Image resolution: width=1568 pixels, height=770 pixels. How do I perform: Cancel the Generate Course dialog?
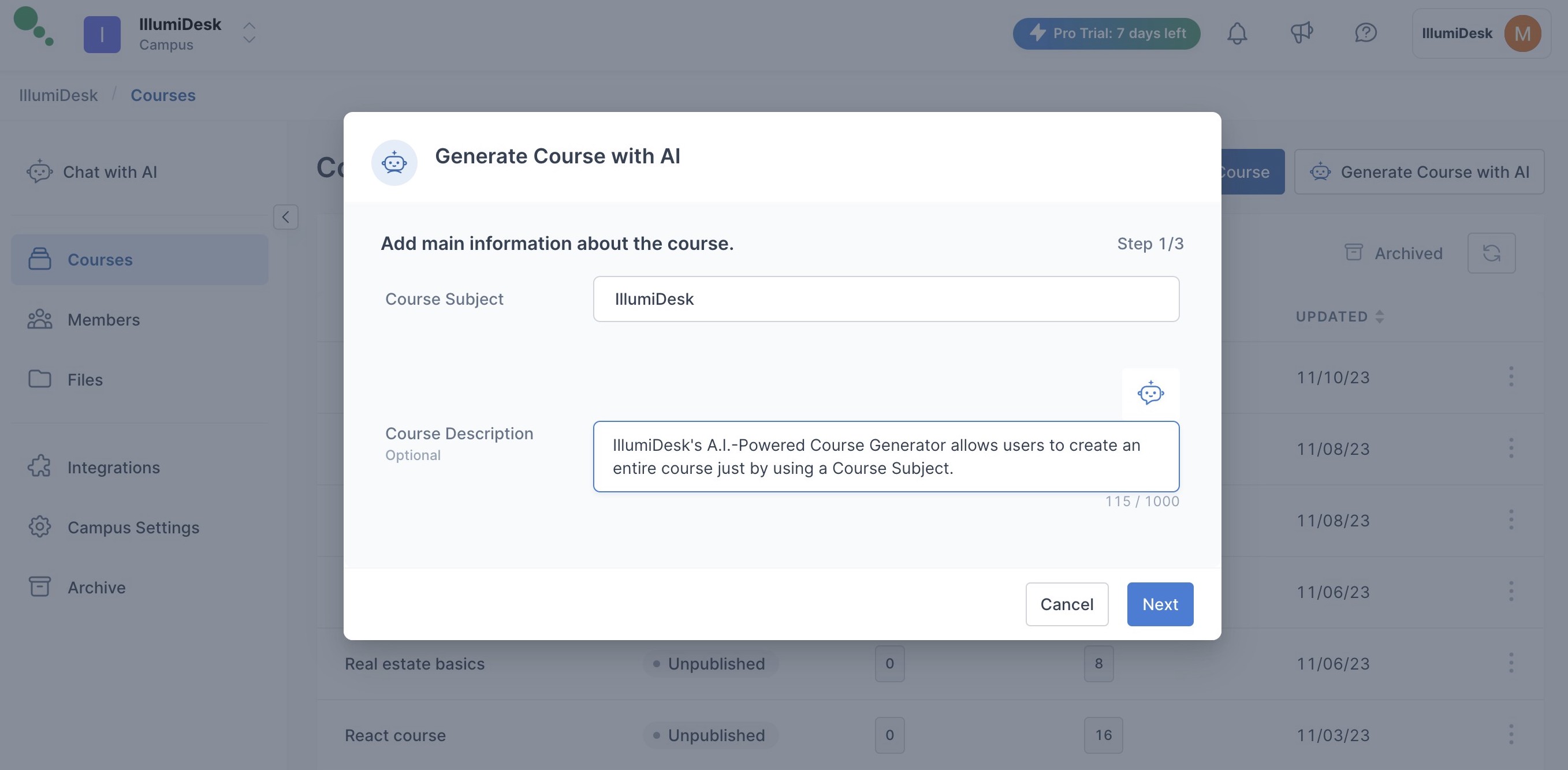(x=1067, y=604)
